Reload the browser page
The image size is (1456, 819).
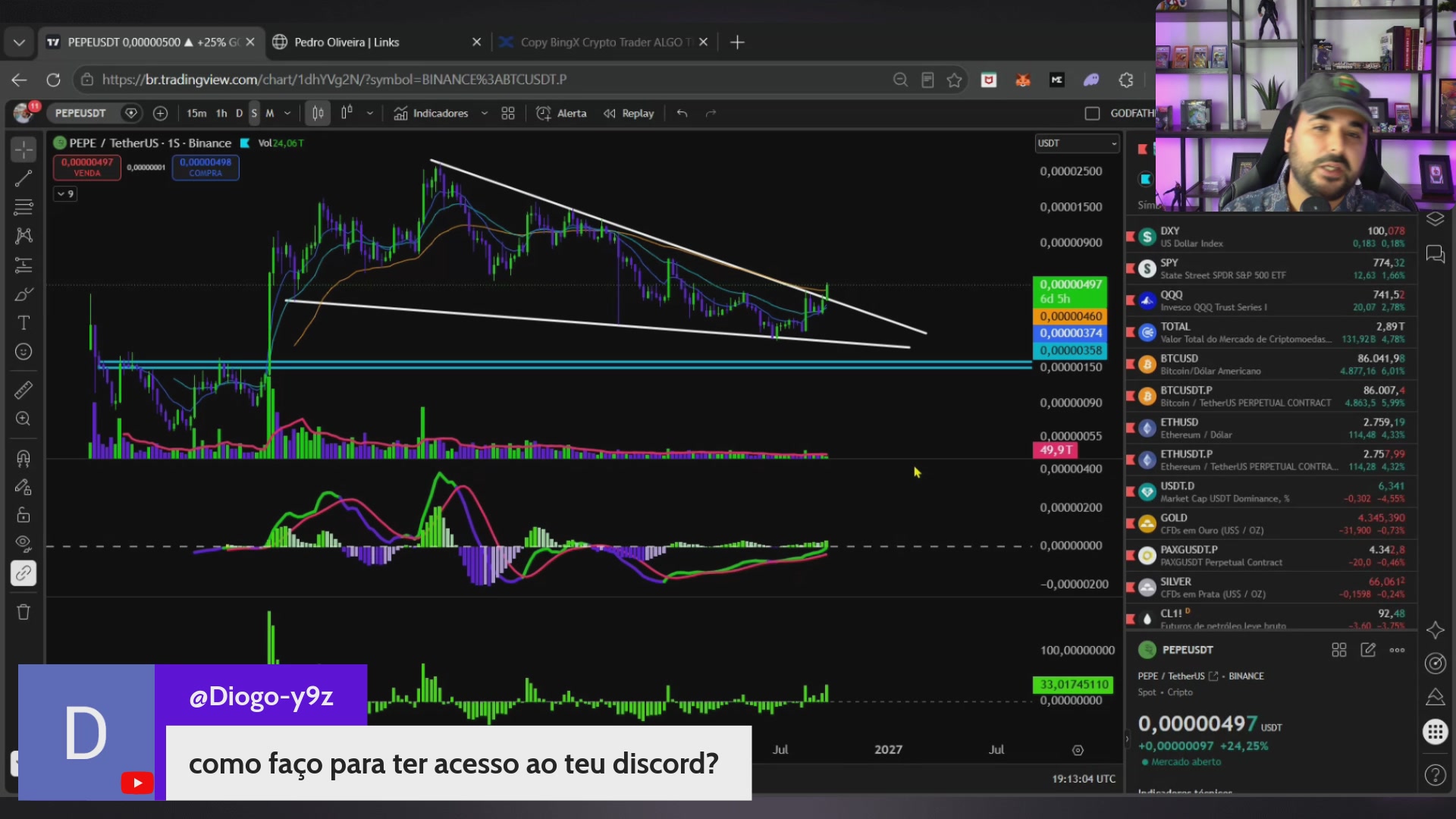pos(53,80)
